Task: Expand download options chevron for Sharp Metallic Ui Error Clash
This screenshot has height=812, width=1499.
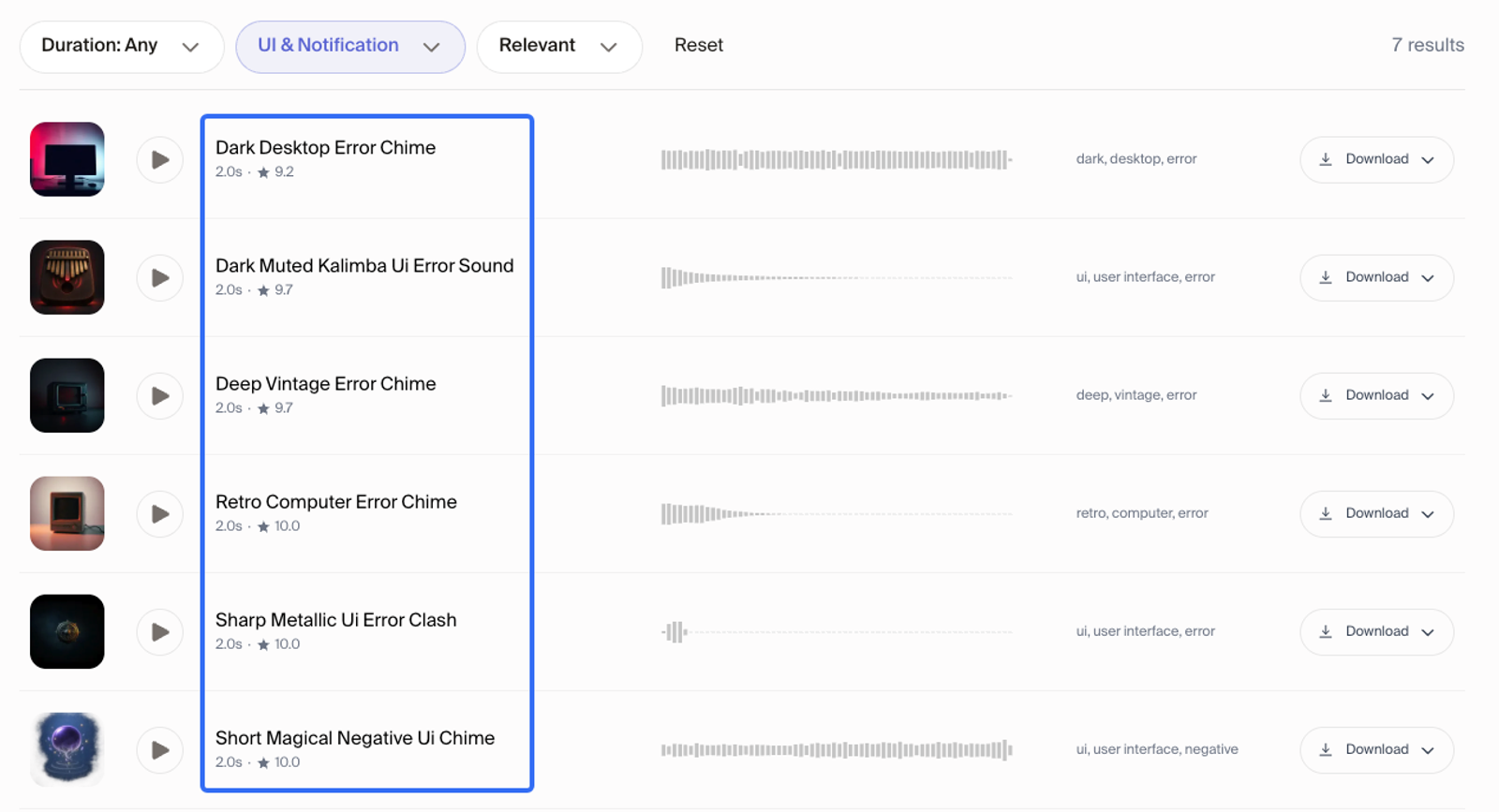Action: tap(1428, 632)
